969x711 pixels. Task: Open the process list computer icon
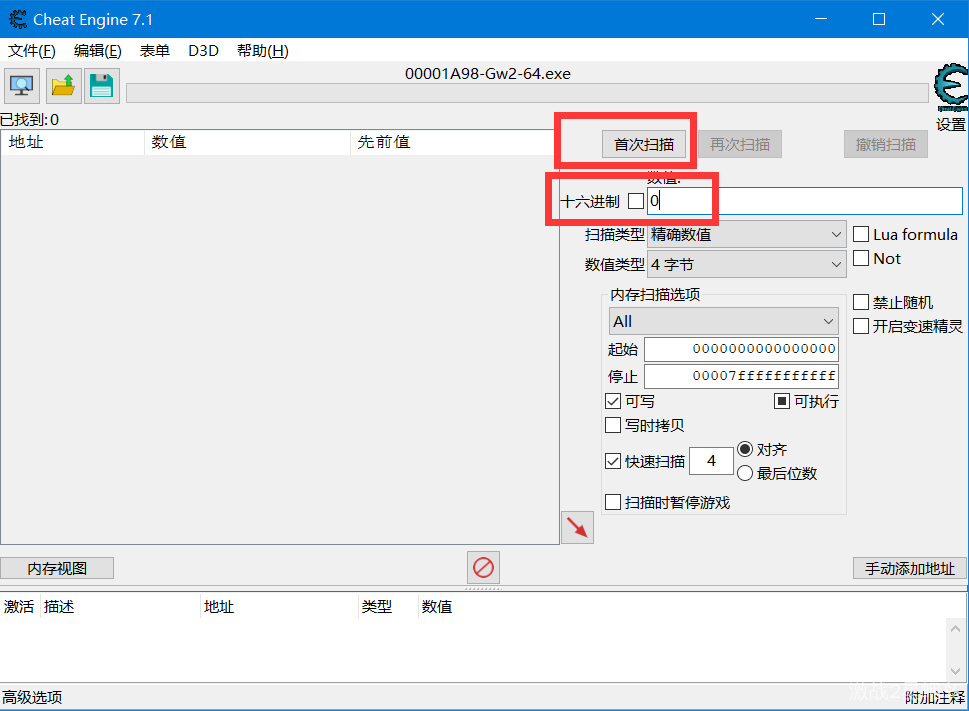[22, 86]
